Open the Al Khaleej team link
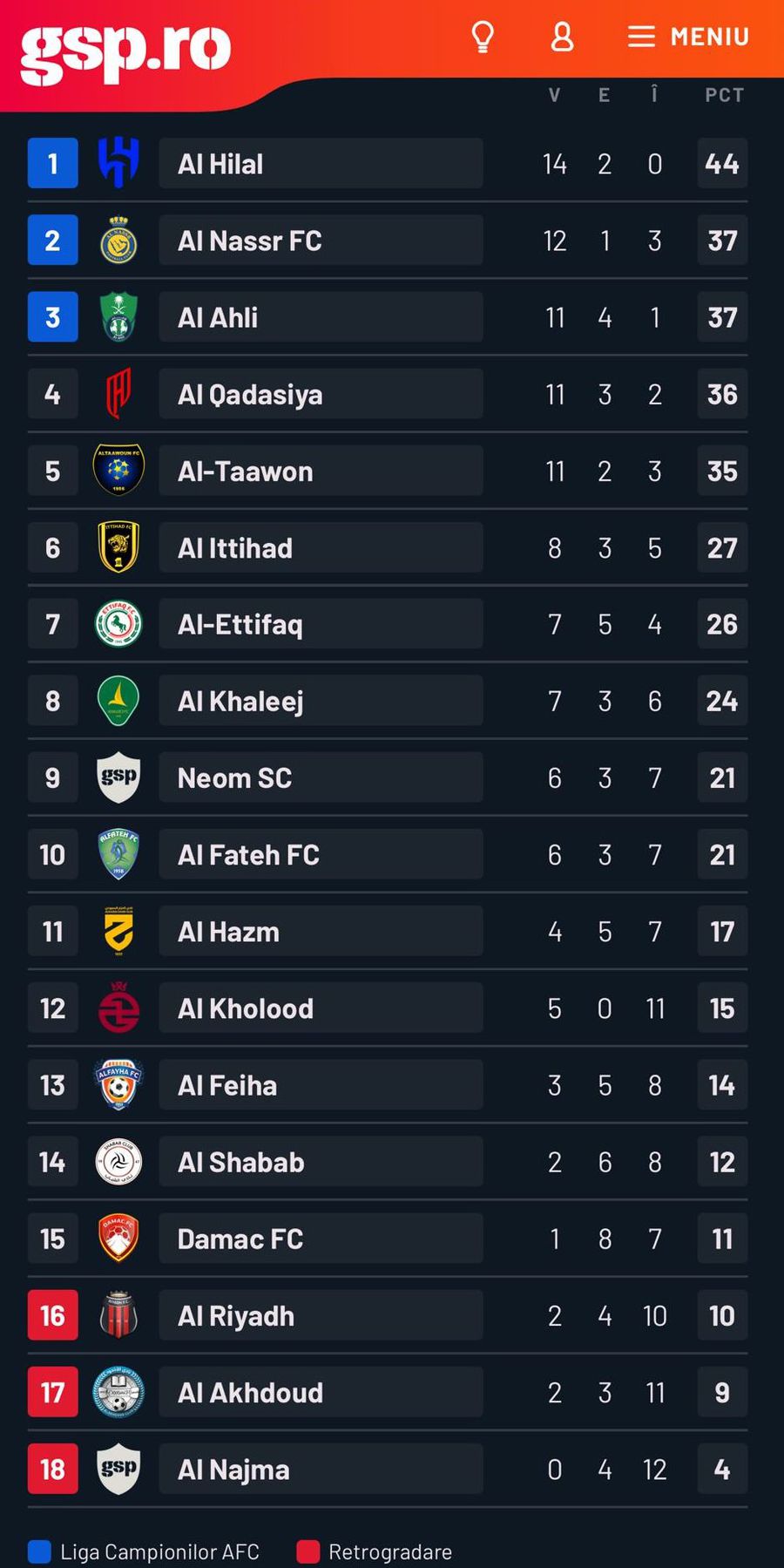Screen dimensions: 784x1568 point(241,701)
